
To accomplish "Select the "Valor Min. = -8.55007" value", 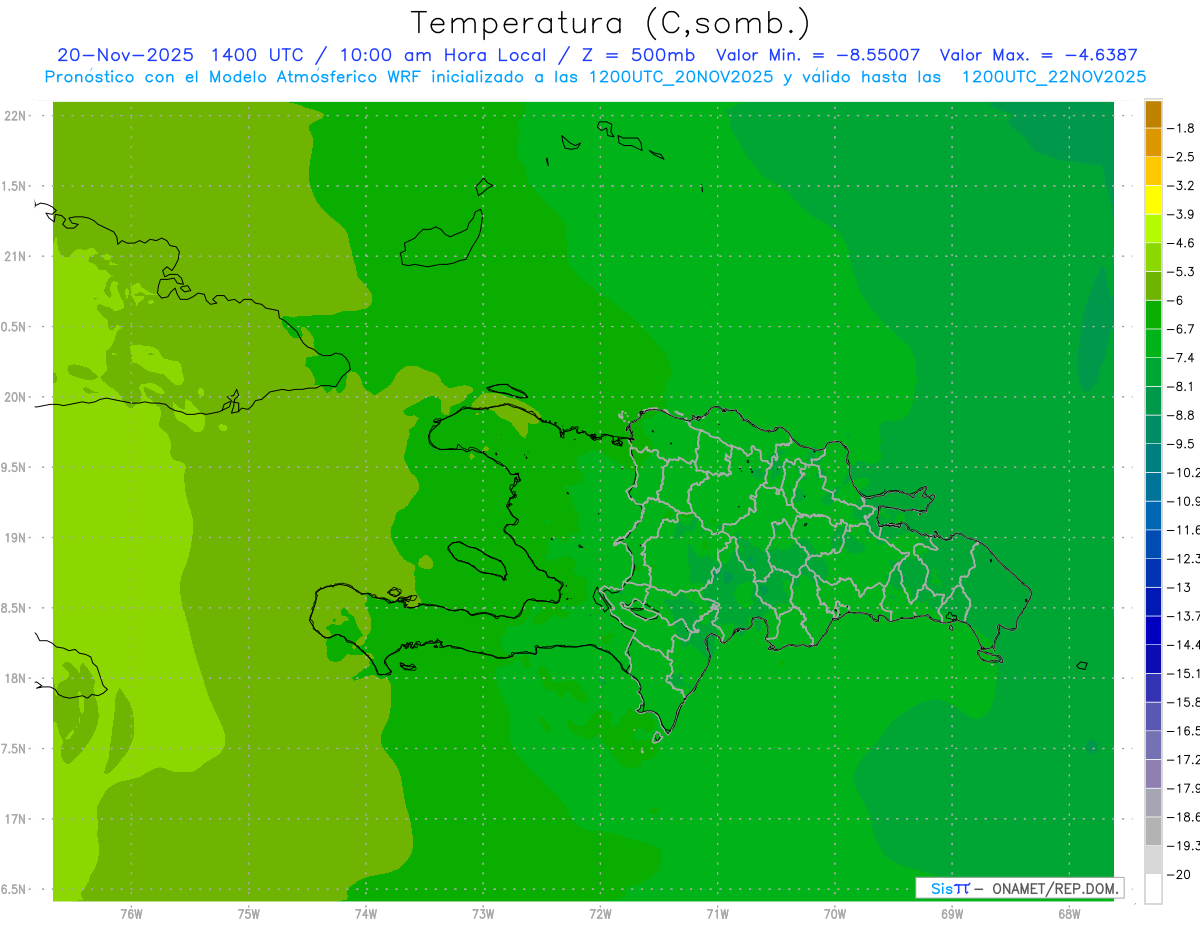I will pos(818,55).
